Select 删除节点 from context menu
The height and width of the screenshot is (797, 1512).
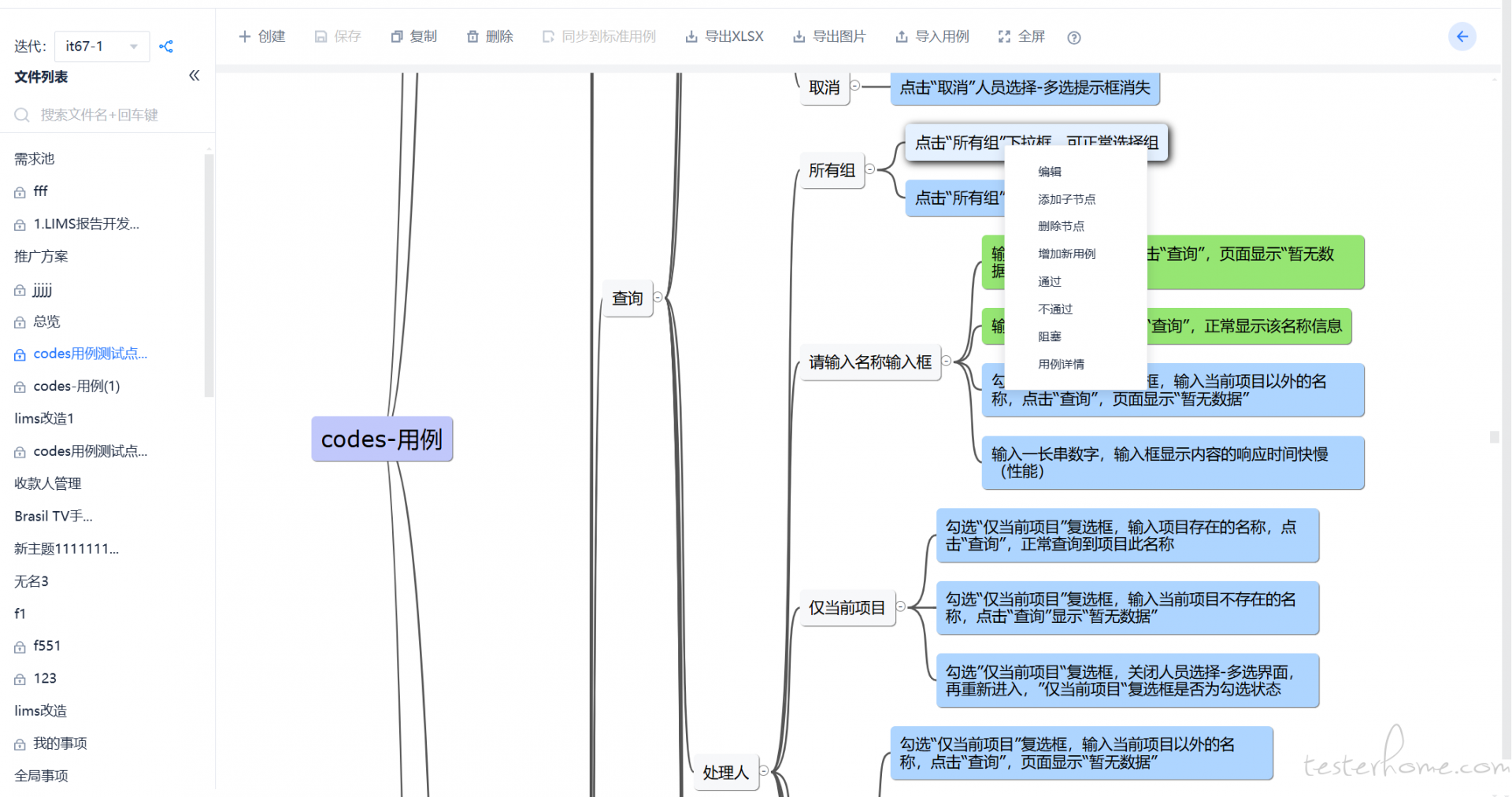(x=1061, y=226)
